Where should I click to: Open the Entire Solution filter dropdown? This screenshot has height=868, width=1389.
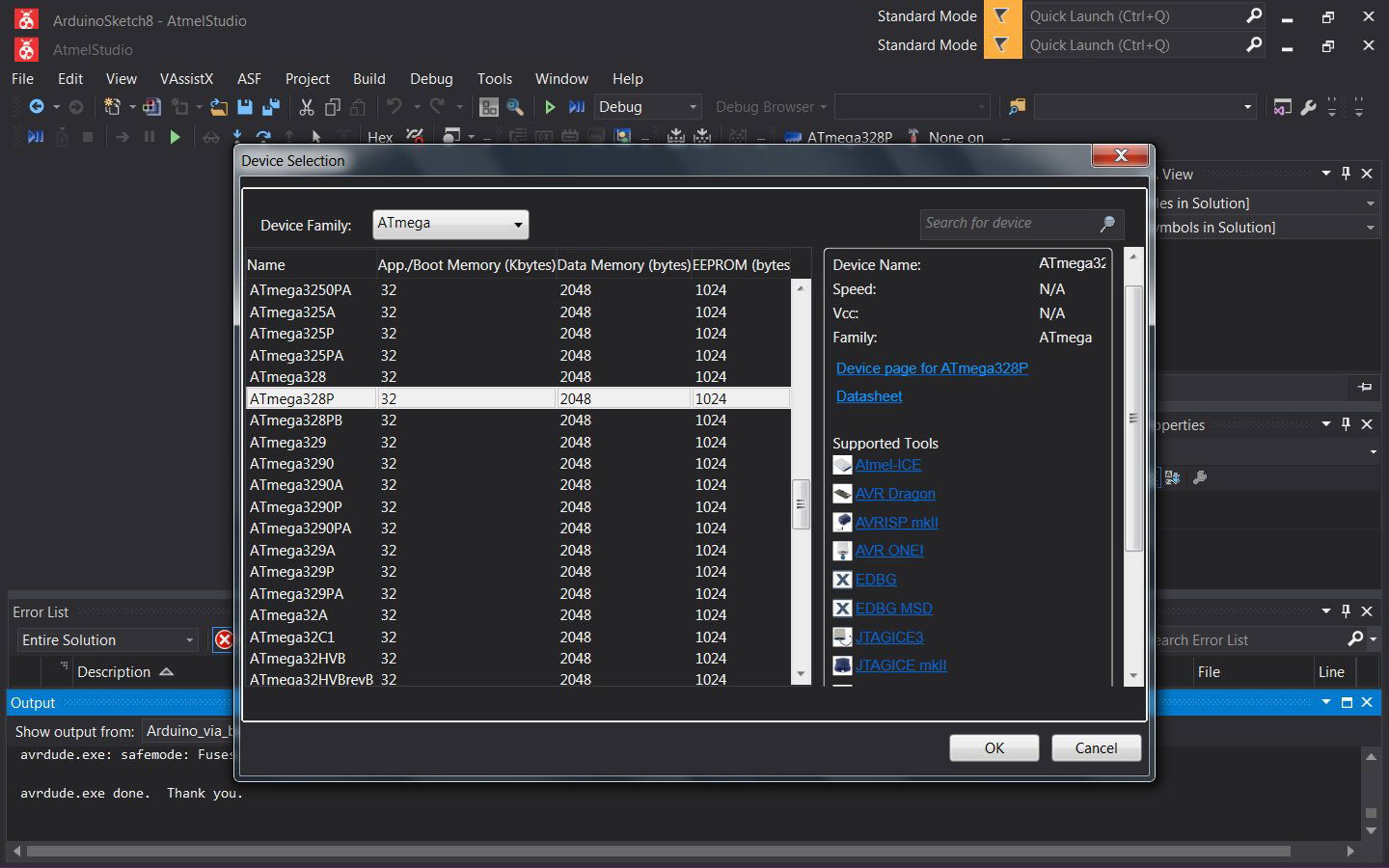coord(108,639)
